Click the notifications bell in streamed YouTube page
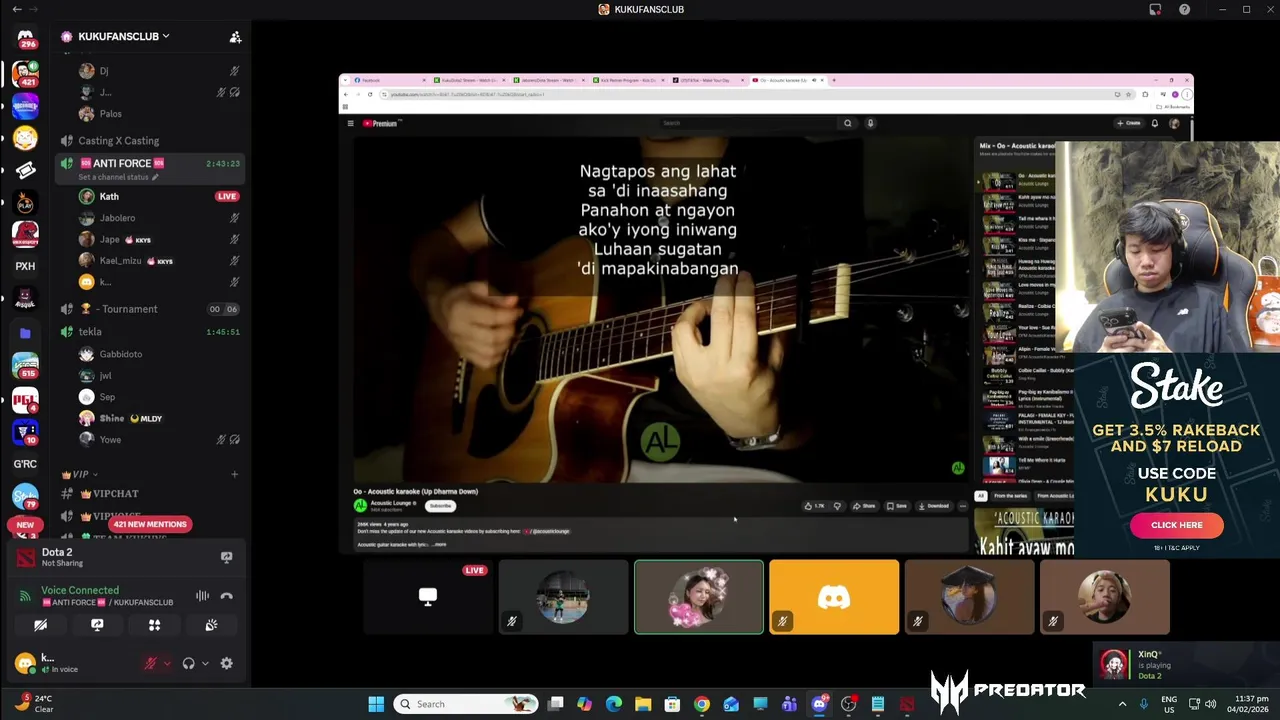The height and width of the screenshot is (720, 1280). coord(1155,123)
